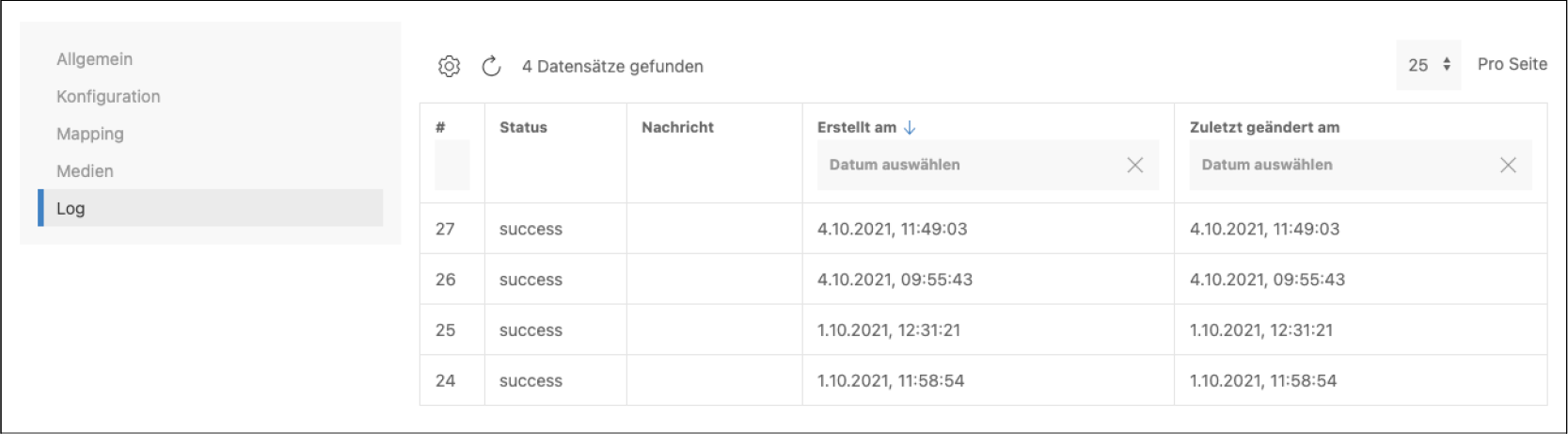
Task: Open the 25 per page dropdown
Action: pos(1428,65)
